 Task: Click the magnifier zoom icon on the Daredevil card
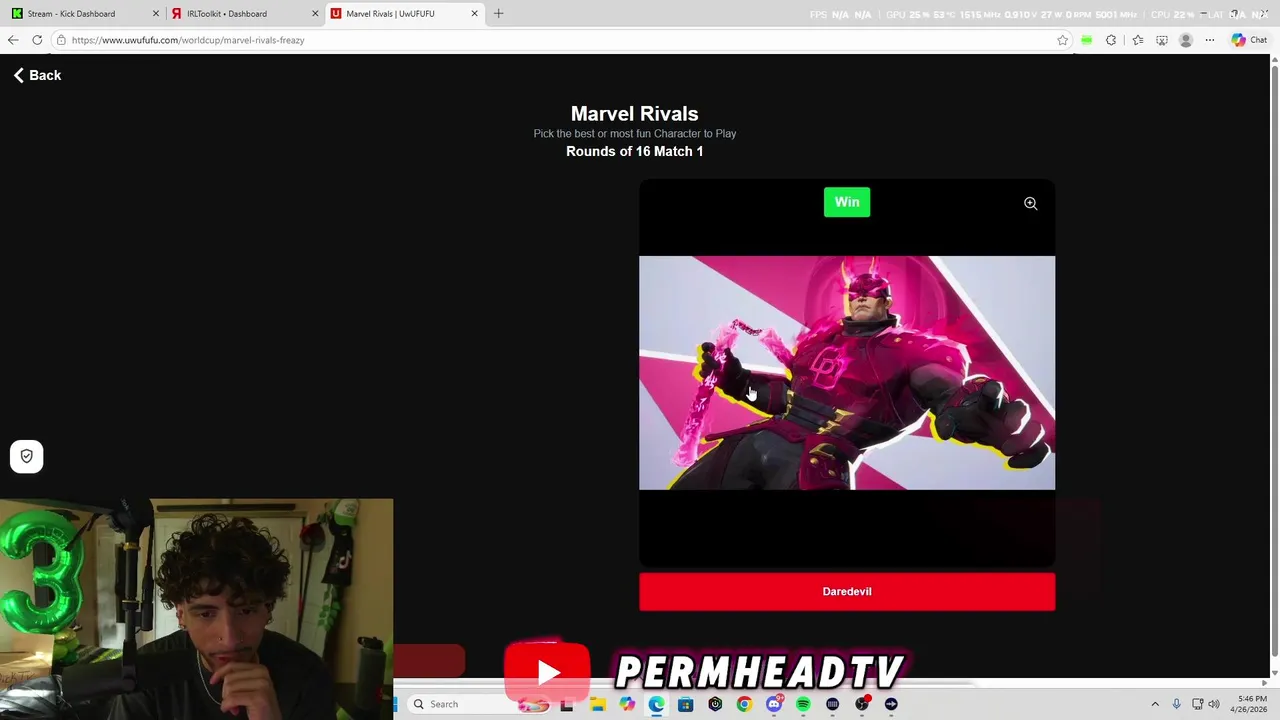point(1030,203)
